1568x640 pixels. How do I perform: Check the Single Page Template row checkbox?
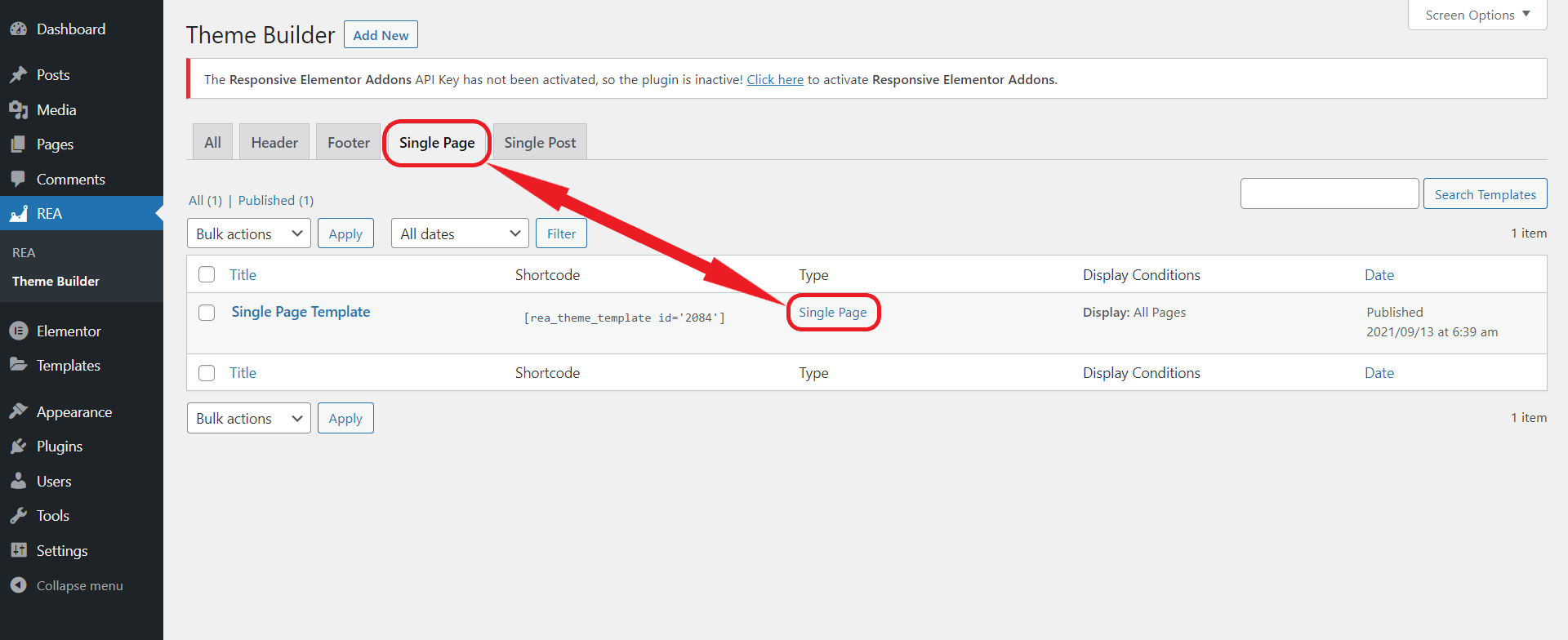207,313
